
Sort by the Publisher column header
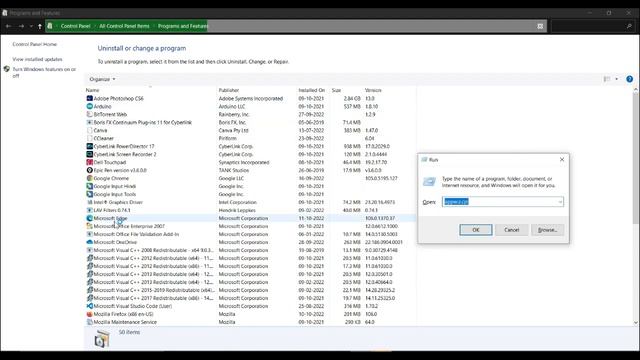pyautogui.click(x=229, y=90)
